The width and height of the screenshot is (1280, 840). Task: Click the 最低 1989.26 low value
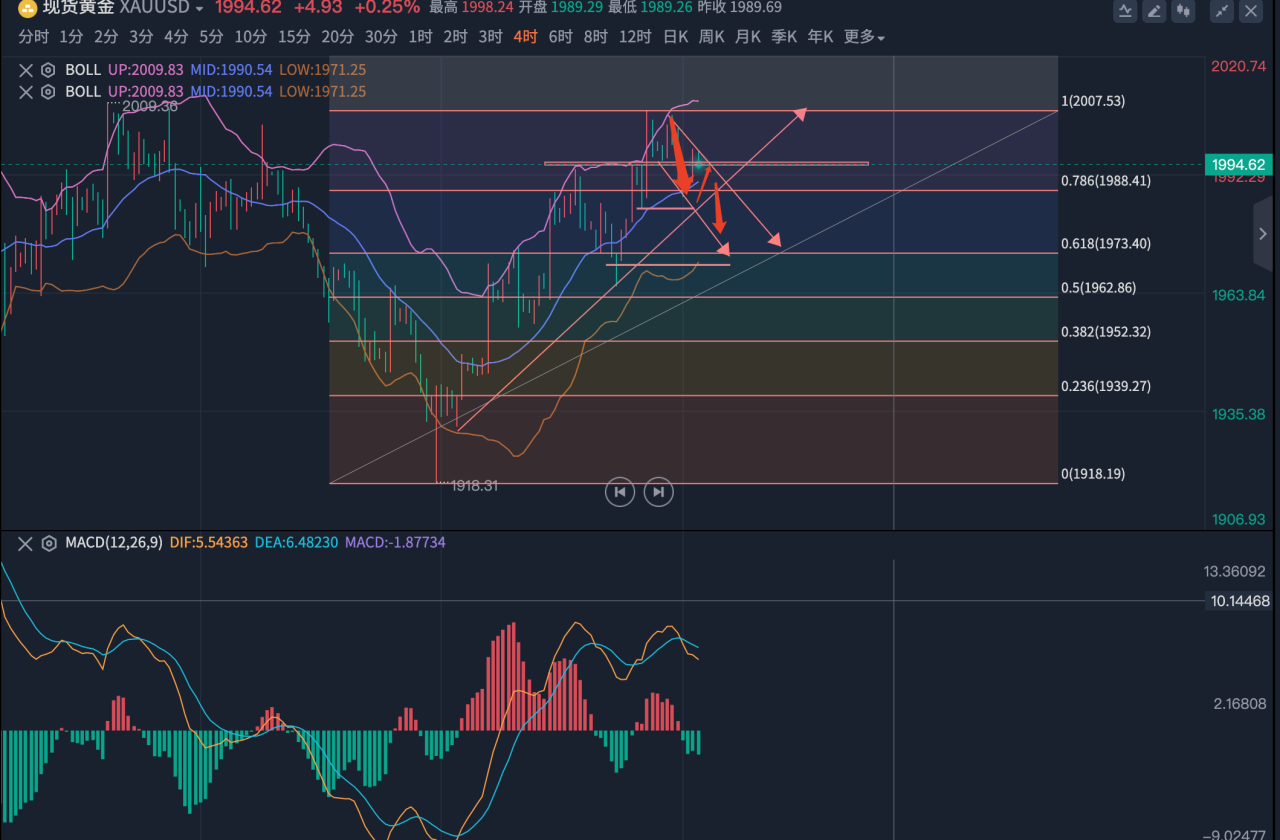(x=648, y=8)
